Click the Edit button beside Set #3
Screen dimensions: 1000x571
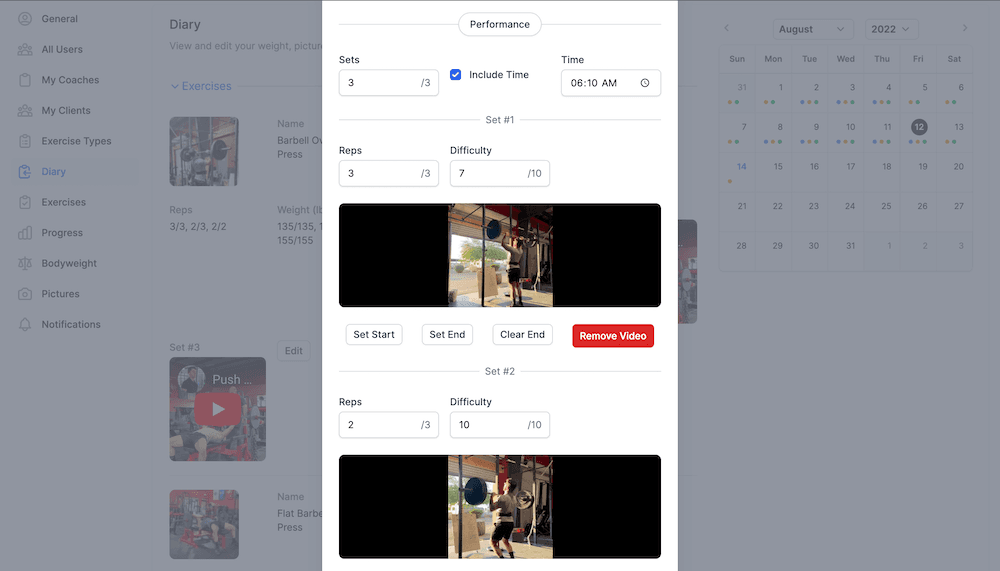tap(293, 351)
